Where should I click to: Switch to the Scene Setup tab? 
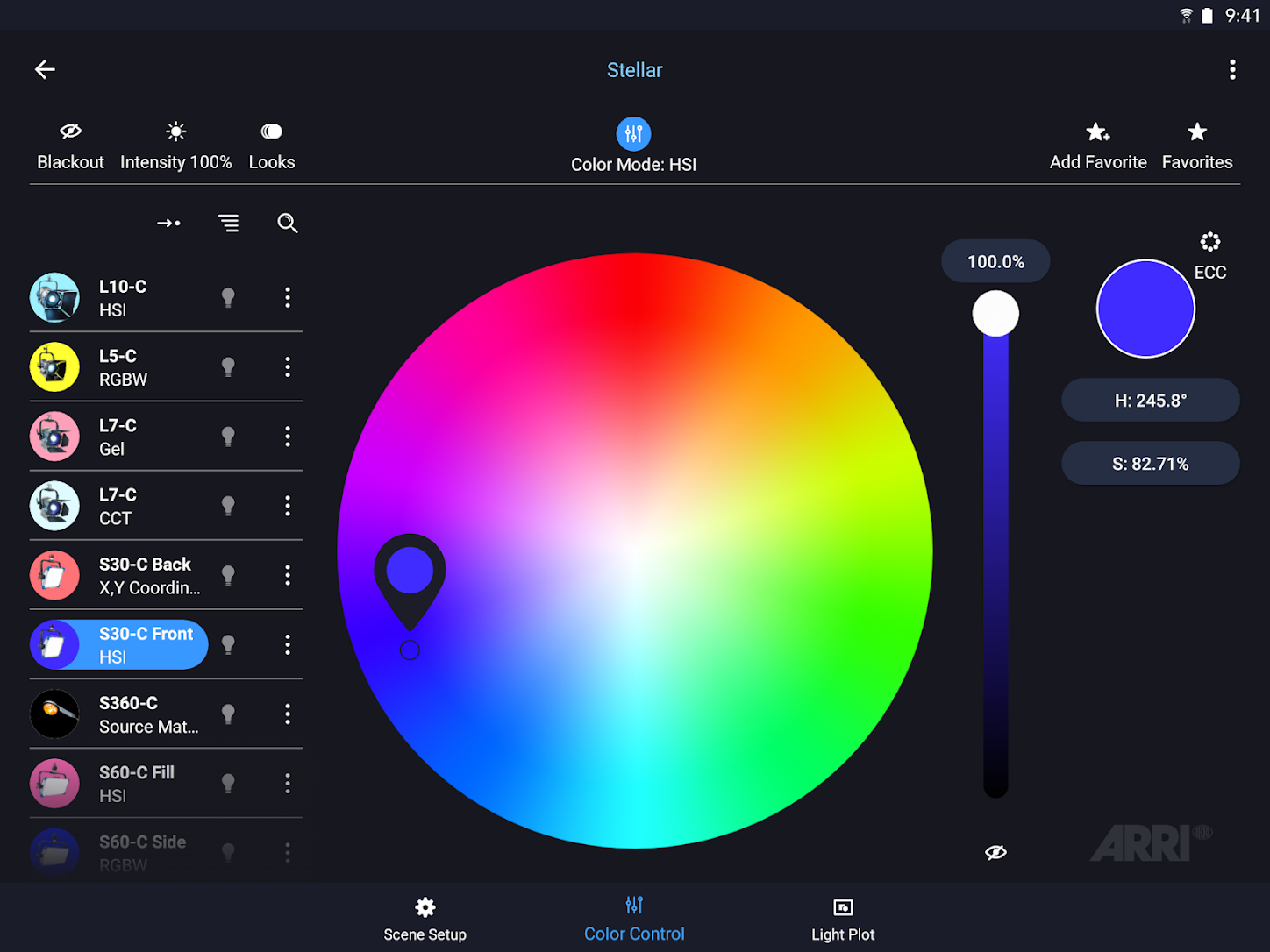425,917
